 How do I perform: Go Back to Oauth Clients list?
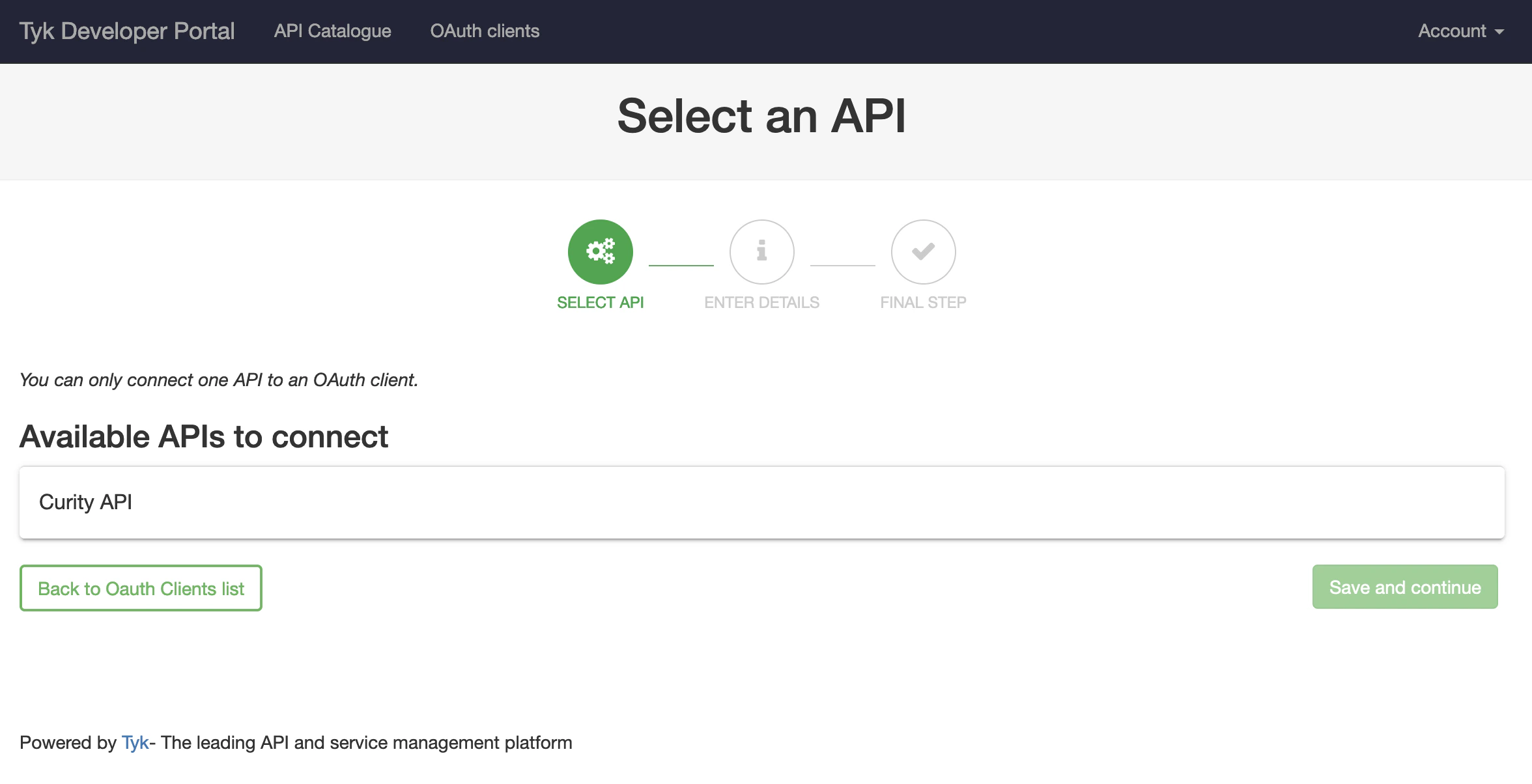point(141,588)
